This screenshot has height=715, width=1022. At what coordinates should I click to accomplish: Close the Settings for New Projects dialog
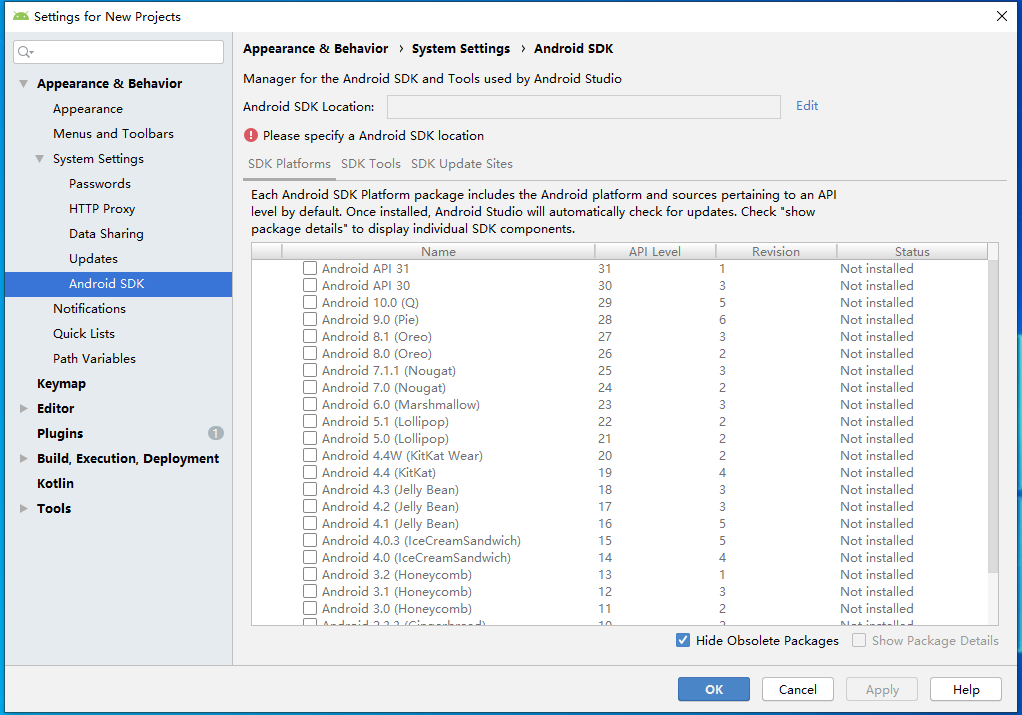[1002, 16]
